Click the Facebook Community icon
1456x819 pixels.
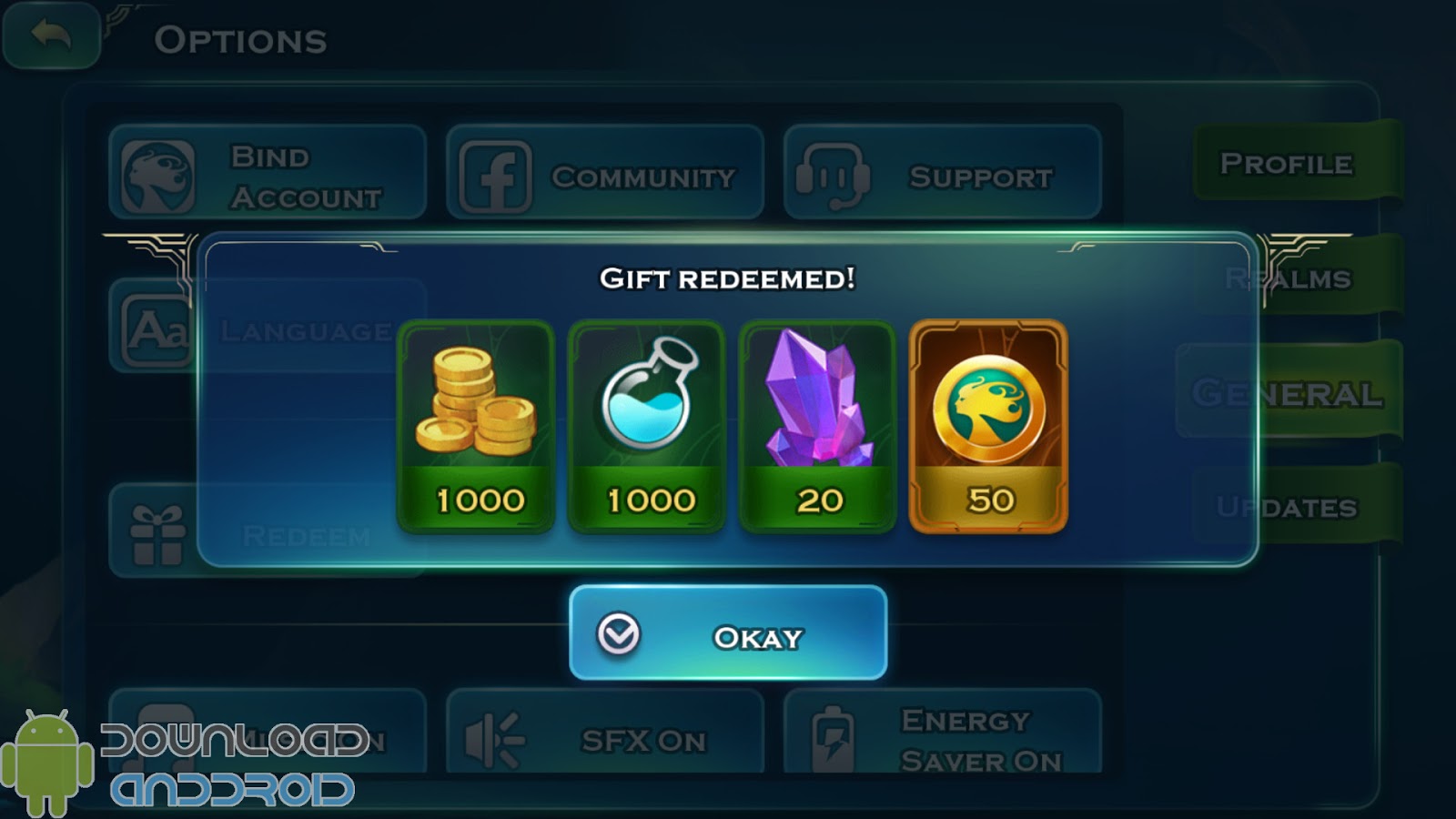[x=495, y=177]
